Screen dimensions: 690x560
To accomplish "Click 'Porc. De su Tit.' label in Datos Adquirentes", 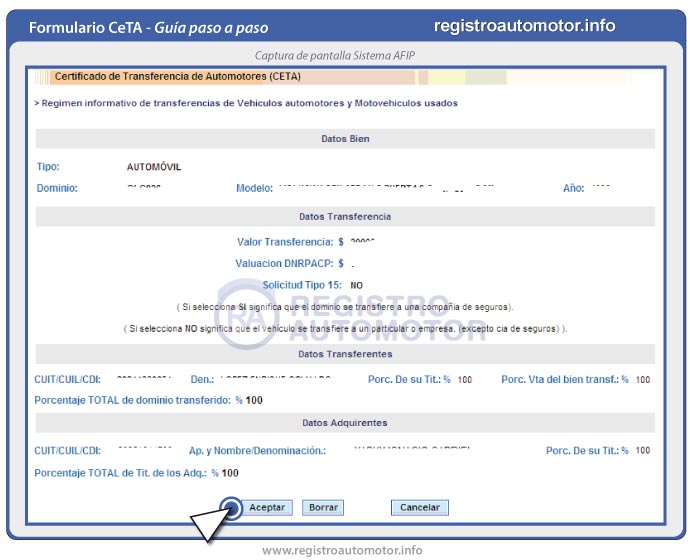I will [587, 450].
